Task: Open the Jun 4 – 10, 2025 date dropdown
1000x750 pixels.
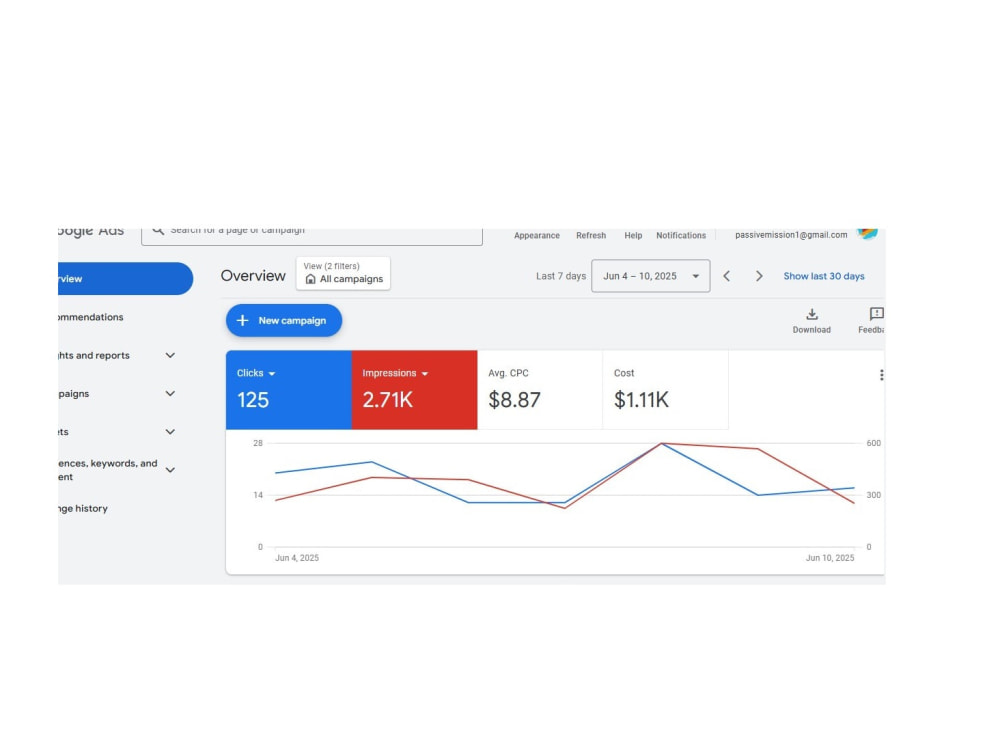Action: pyautogui.click(x=651, y=276)
